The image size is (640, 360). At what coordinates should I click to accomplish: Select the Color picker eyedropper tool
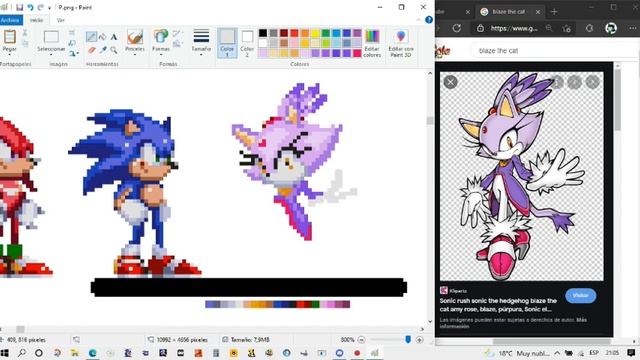103,50
